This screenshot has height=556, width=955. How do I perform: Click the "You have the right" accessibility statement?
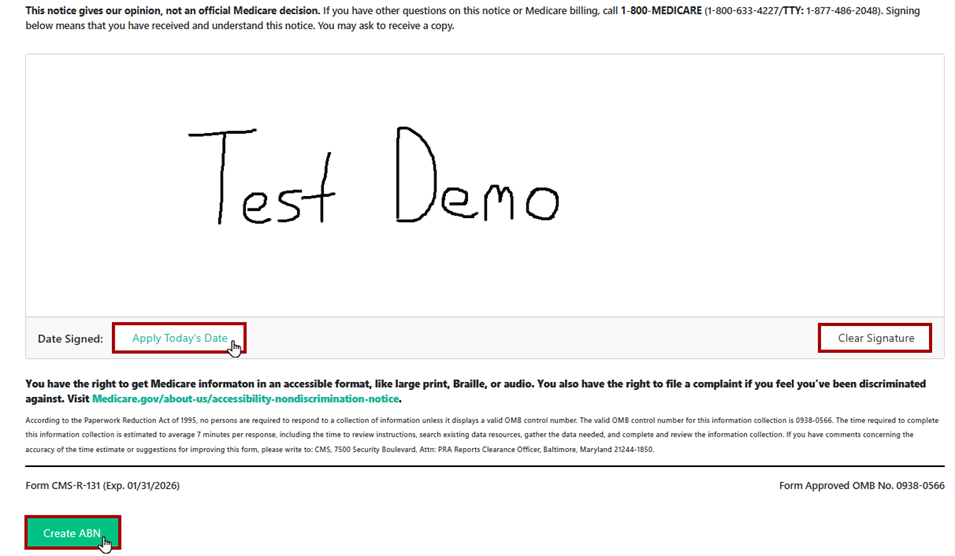(400, 384)
